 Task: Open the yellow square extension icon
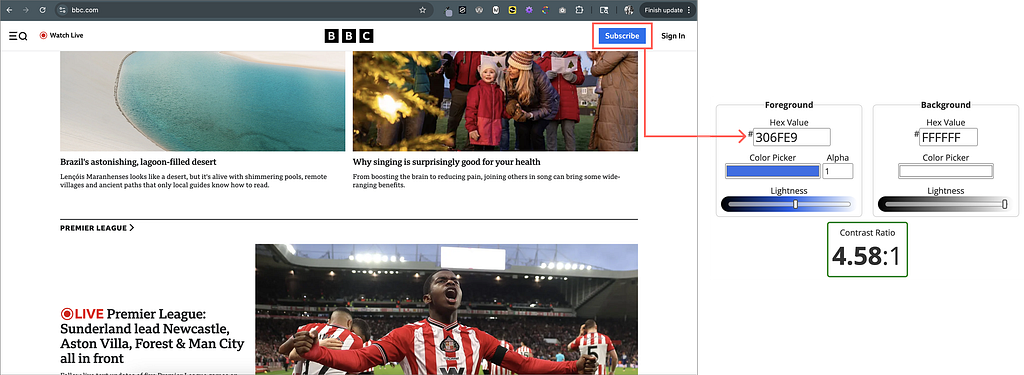click(512, 10)
